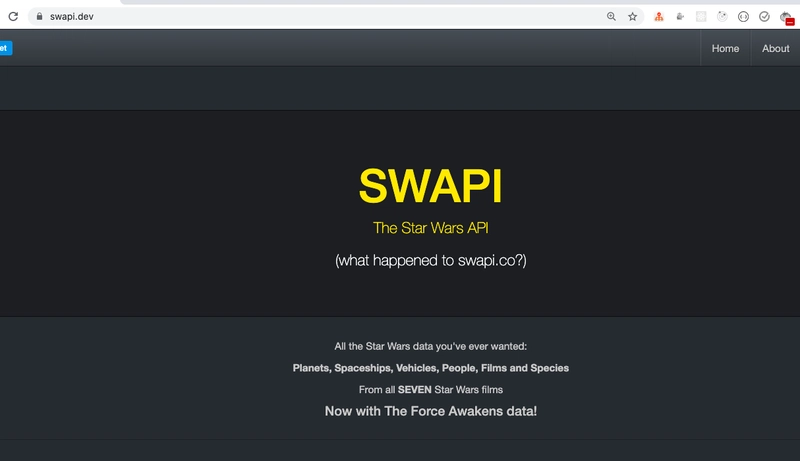Click the gray puzzle-shaped extension icon
This screenshot has height=461, width=800.
680,16
